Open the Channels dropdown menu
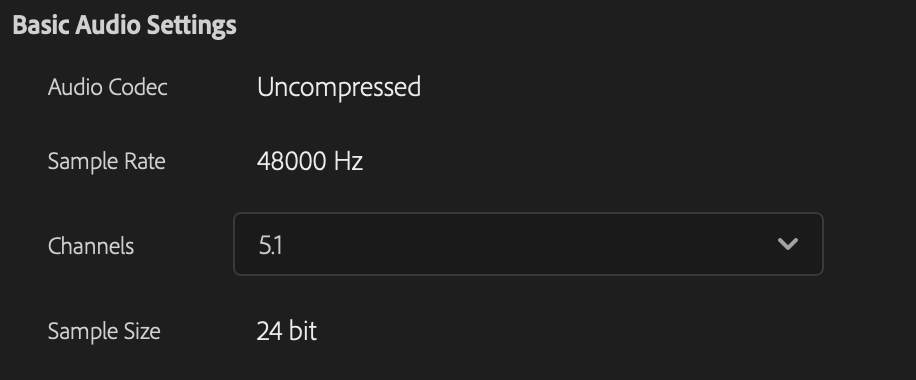Screen dimensions: 916x380 pyautogui.click(x=528, y=244)
